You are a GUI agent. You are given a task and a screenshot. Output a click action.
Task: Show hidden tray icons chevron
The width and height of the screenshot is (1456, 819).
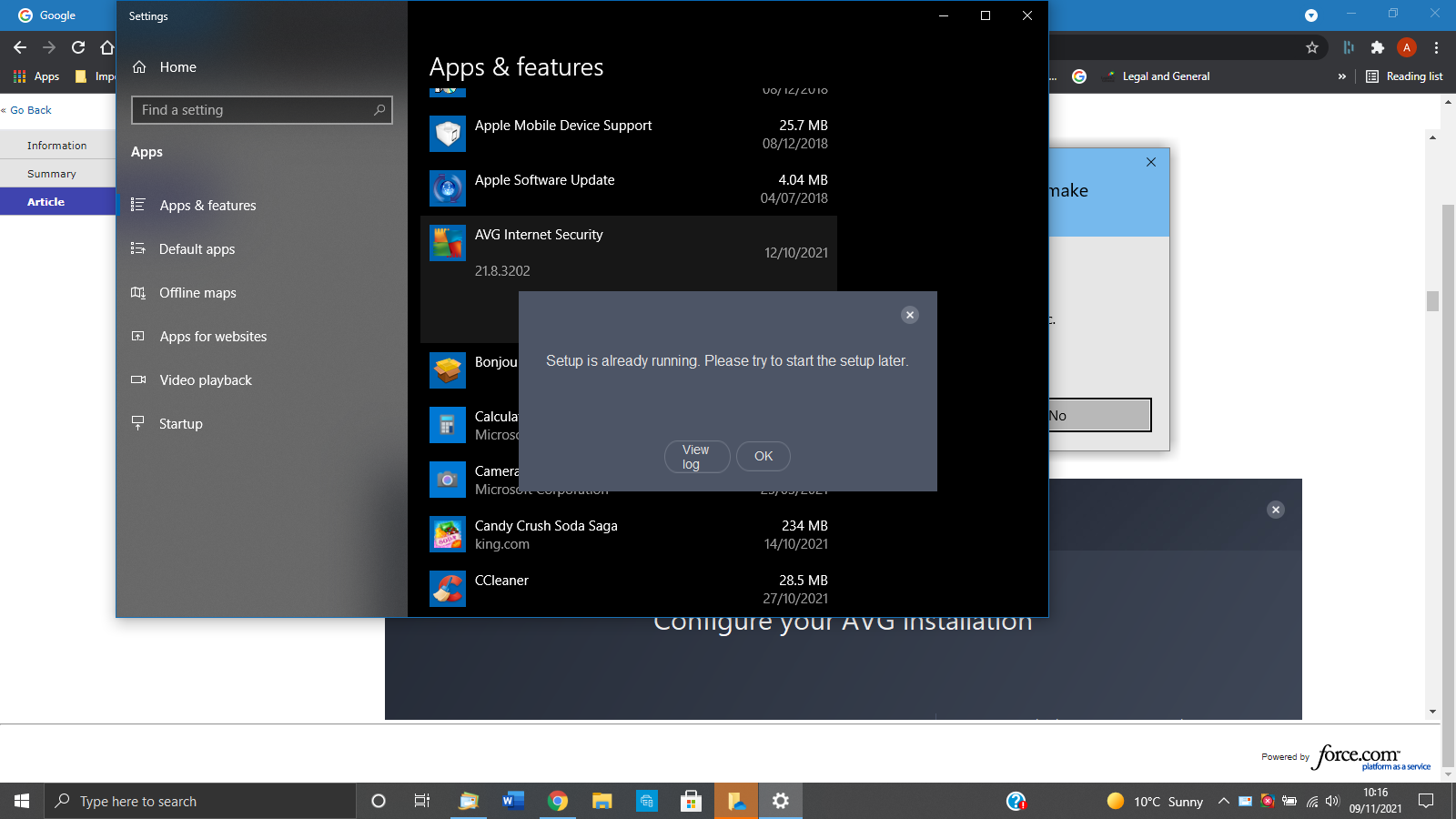pos(1224,801)
